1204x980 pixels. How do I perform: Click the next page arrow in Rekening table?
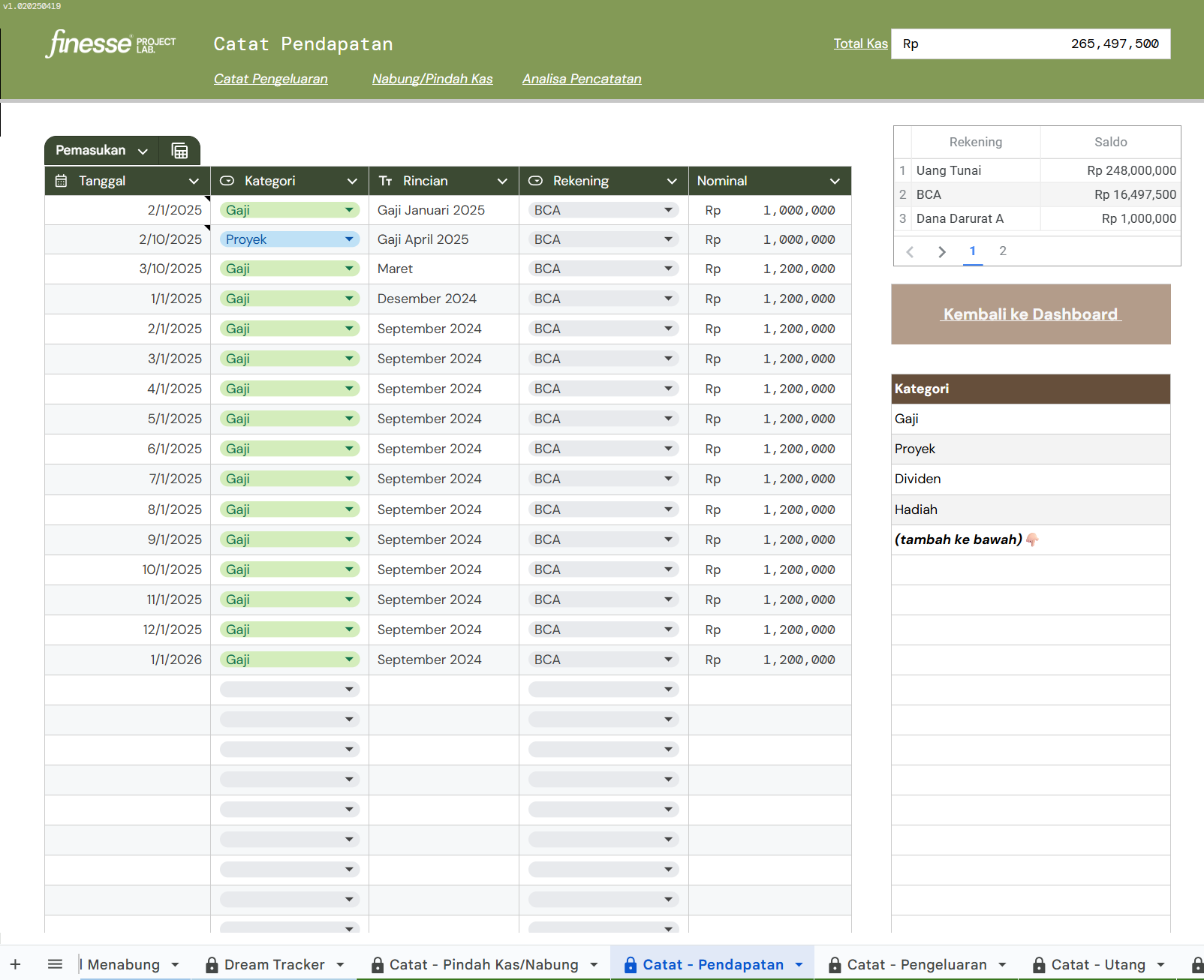(x=942, y=252)
